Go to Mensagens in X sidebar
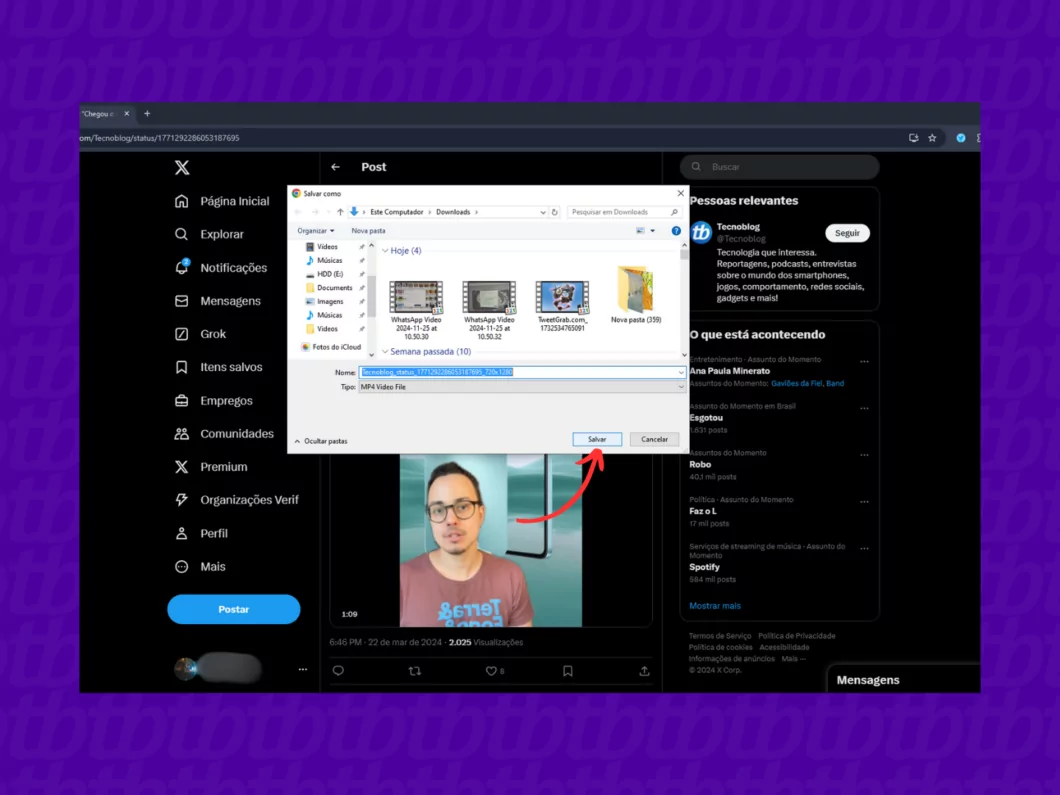The image size is (1060, 795). click(217, 301)
